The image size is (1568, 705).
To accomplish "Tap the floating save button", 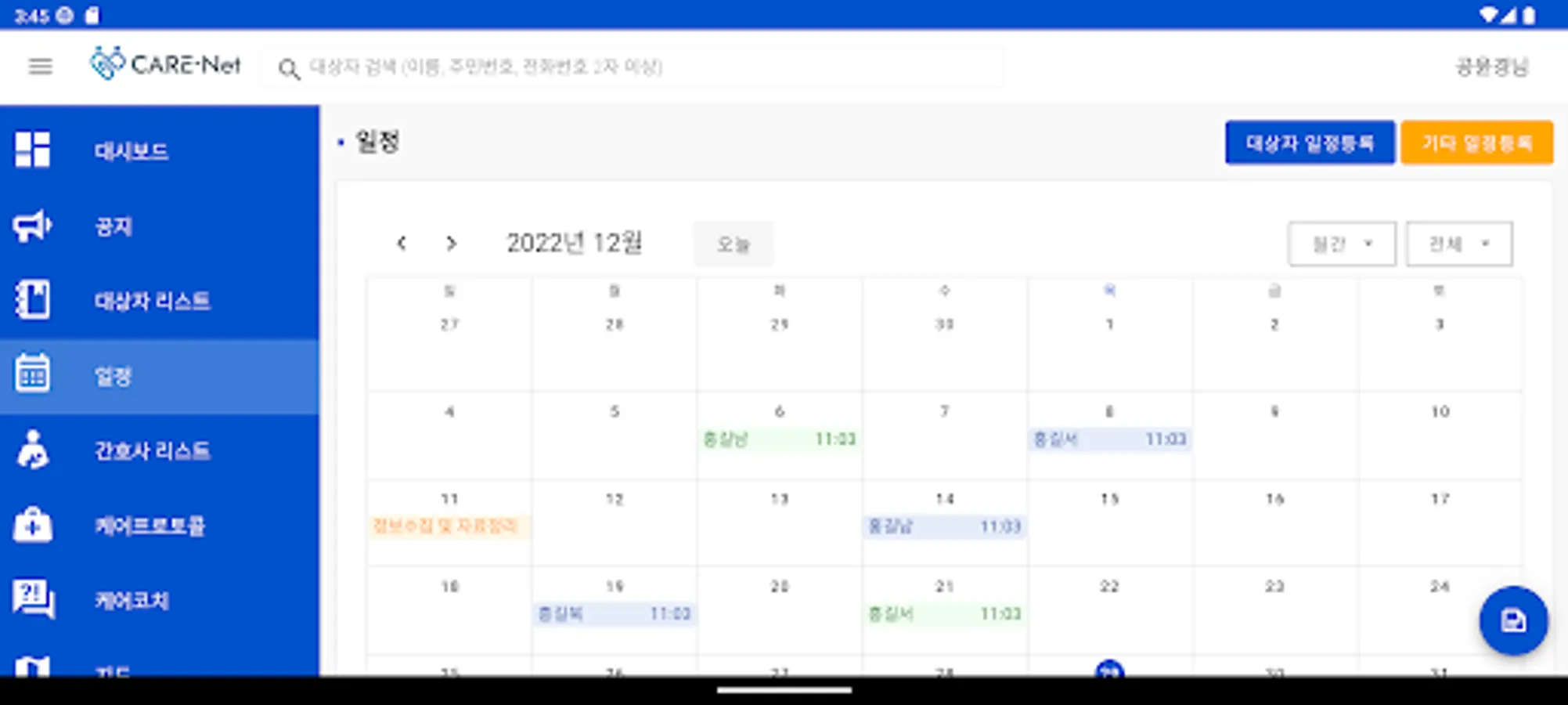I will tap(1513, 620).
